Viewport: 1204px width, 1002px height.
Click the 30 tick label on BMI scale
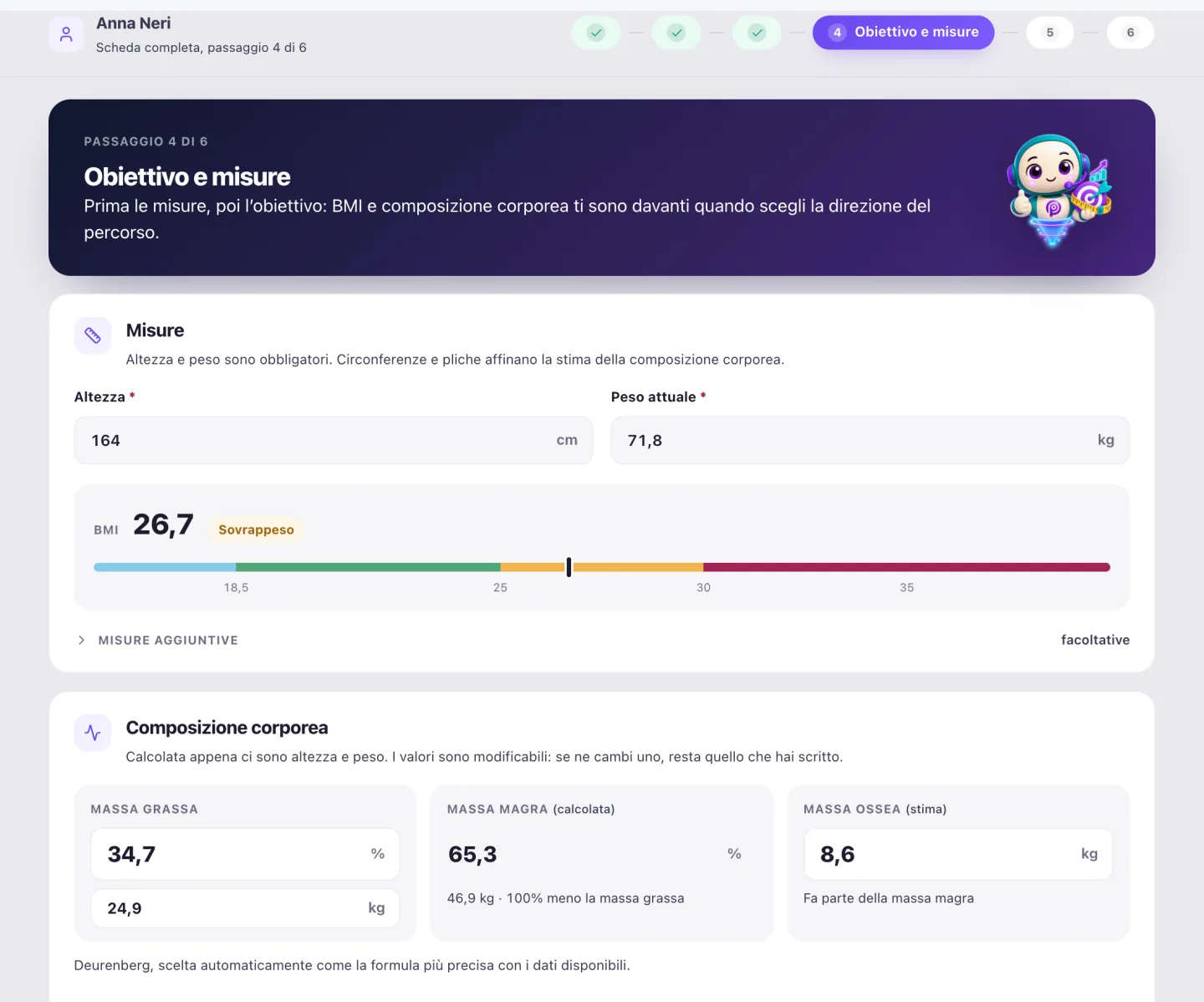click(x=703, y=588)
